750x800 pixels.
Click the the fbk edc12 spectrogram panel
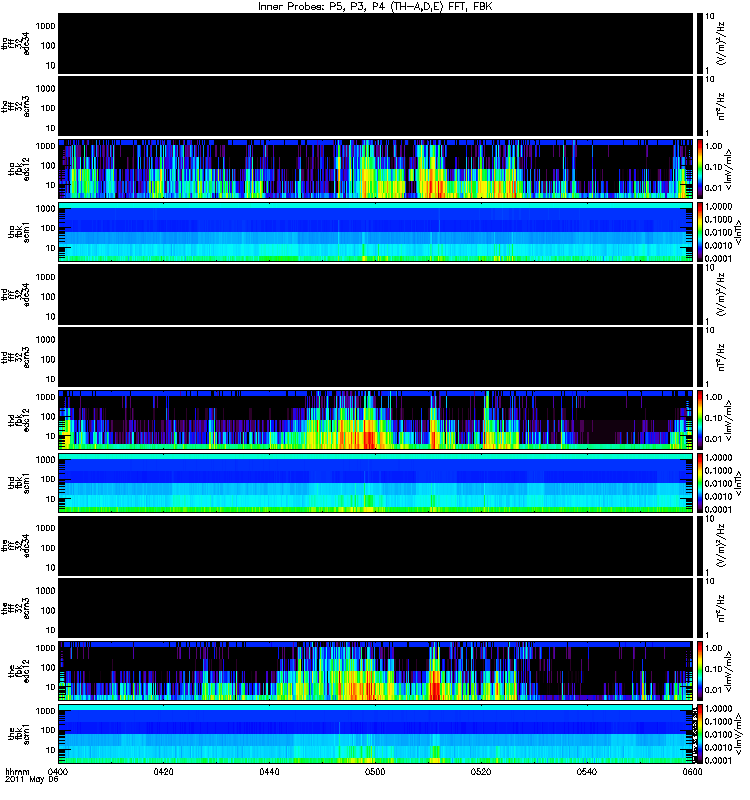(x=376, y=671)
